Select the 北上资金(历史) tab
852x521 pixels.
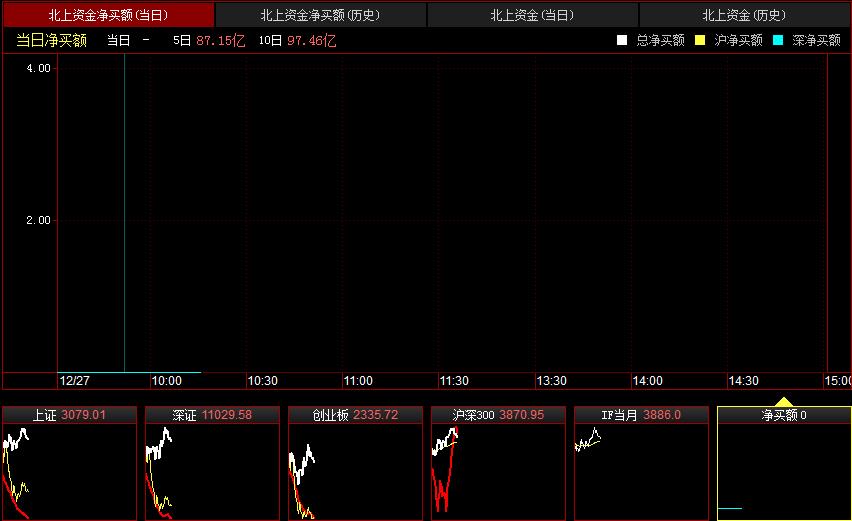744,15
